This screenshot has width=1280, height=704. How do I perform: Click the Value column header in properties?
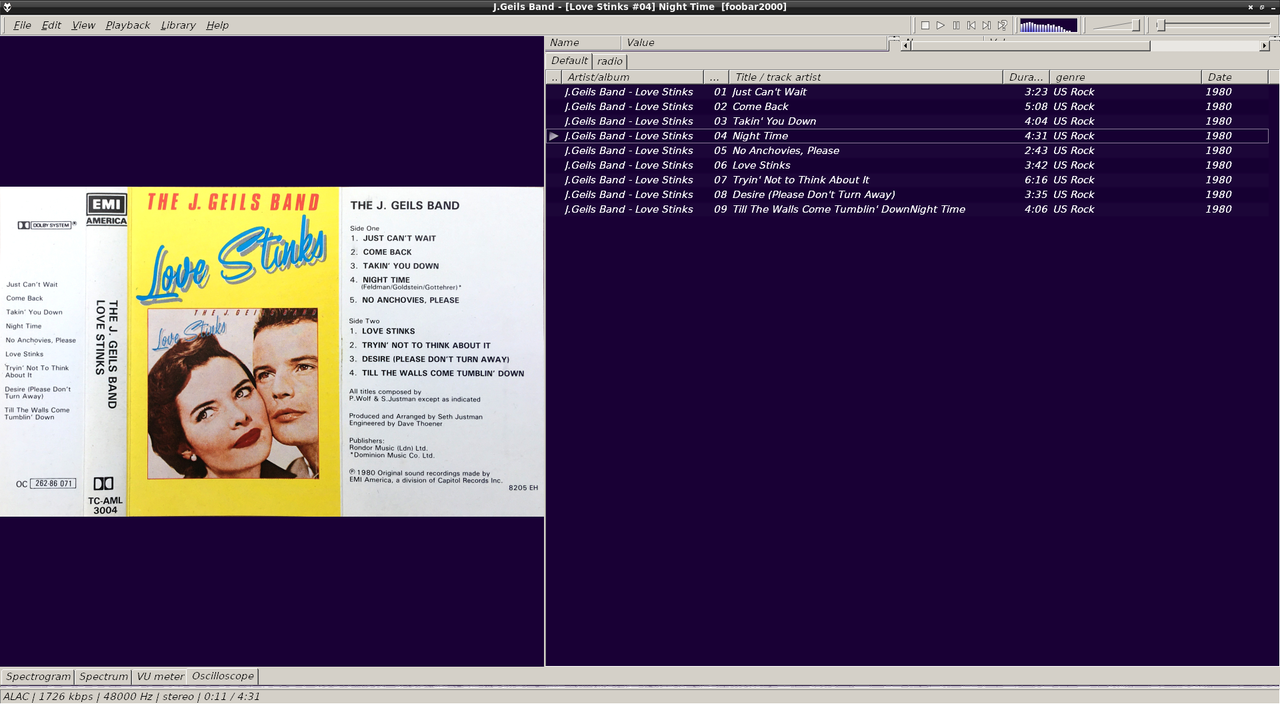pyautogui.click(x=755, y=42)
